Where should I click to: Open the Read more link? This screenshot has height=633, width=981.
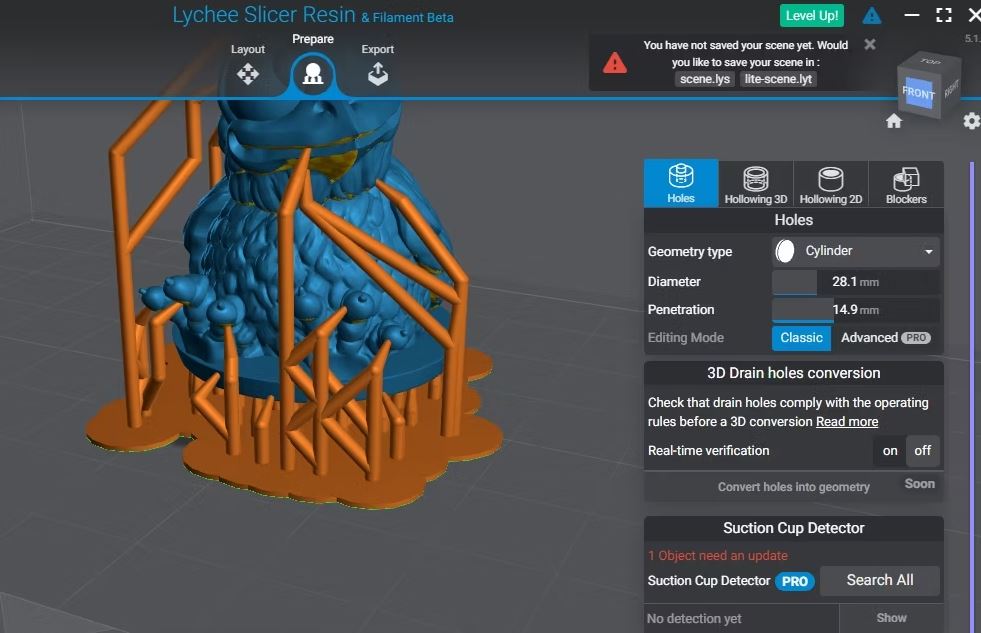point(846,422)
